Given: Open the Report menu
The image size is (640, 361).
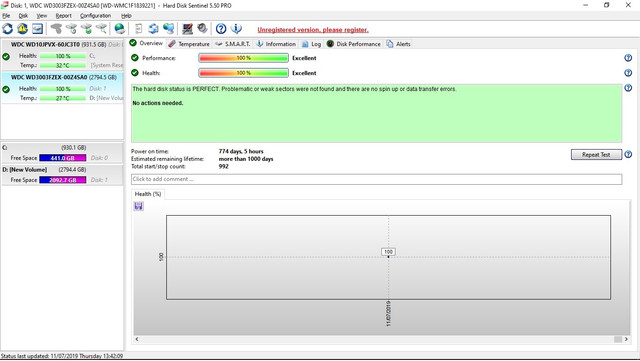Looking at the screenshot, I should (64, 16).
